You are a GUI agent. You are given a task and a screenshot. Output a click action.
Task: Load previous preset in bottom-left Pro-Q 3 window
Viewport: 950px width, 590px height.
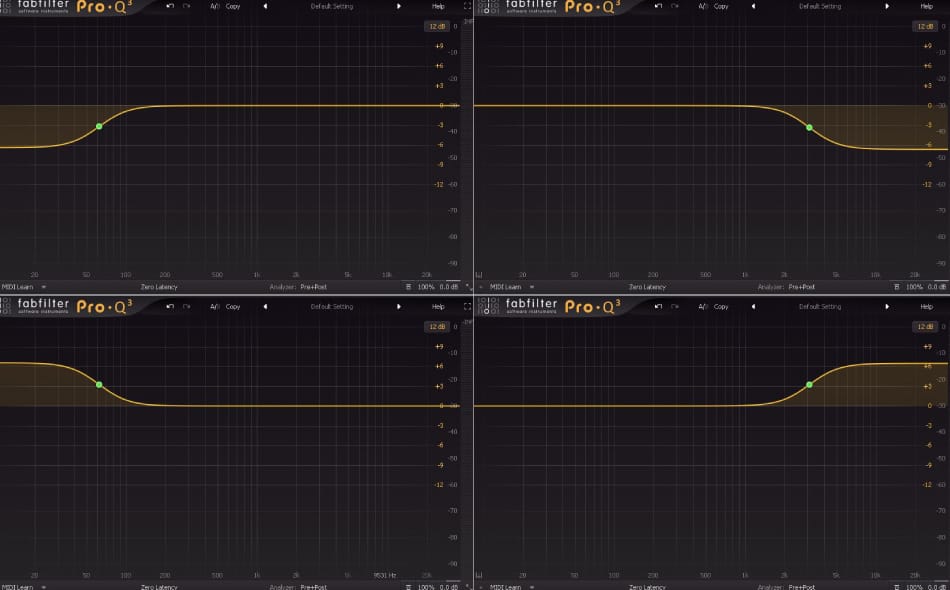point(265,307)
